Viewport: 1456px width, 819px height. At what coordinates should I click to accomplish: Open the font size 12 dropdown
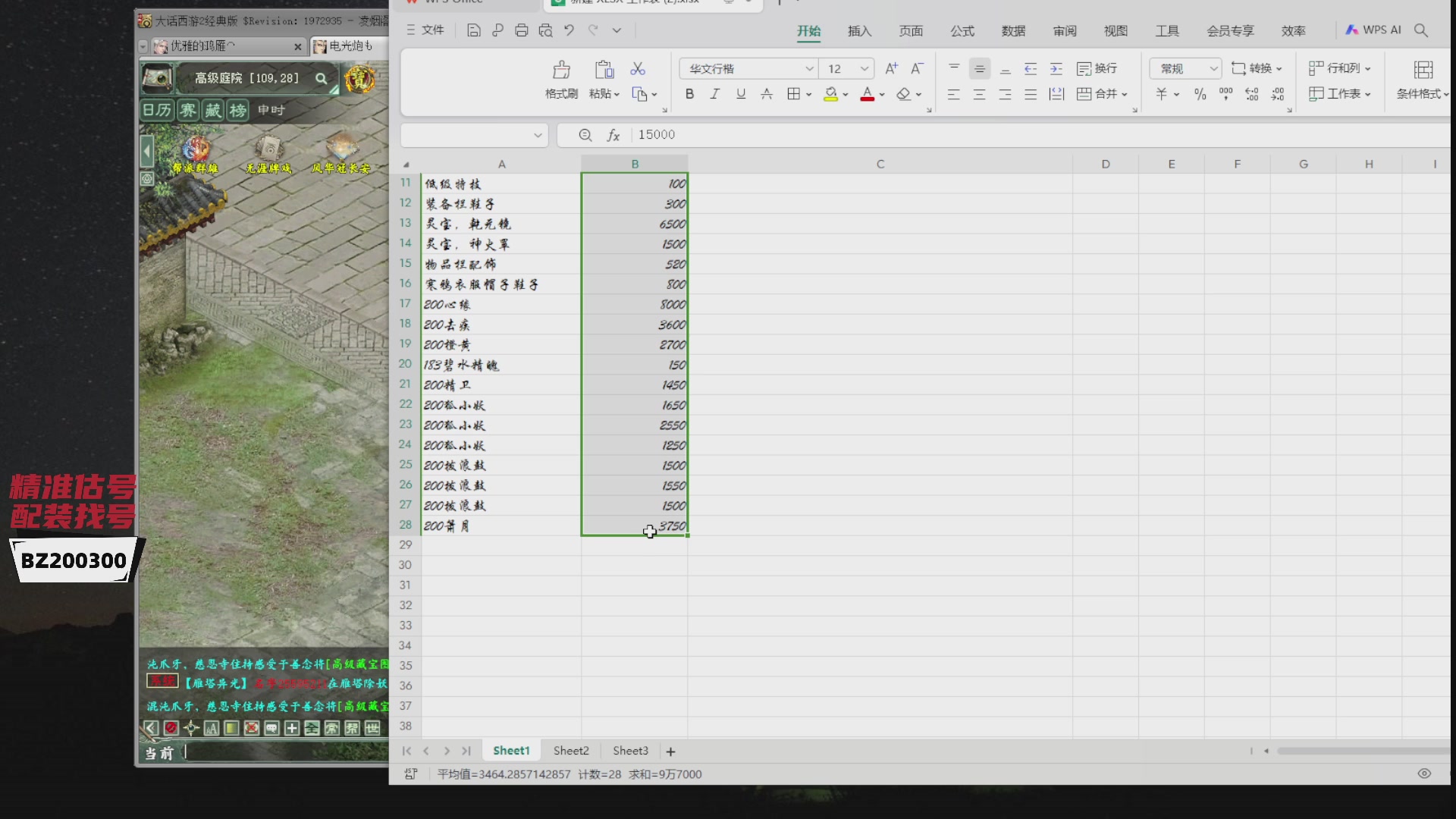[x=864, y=69]
